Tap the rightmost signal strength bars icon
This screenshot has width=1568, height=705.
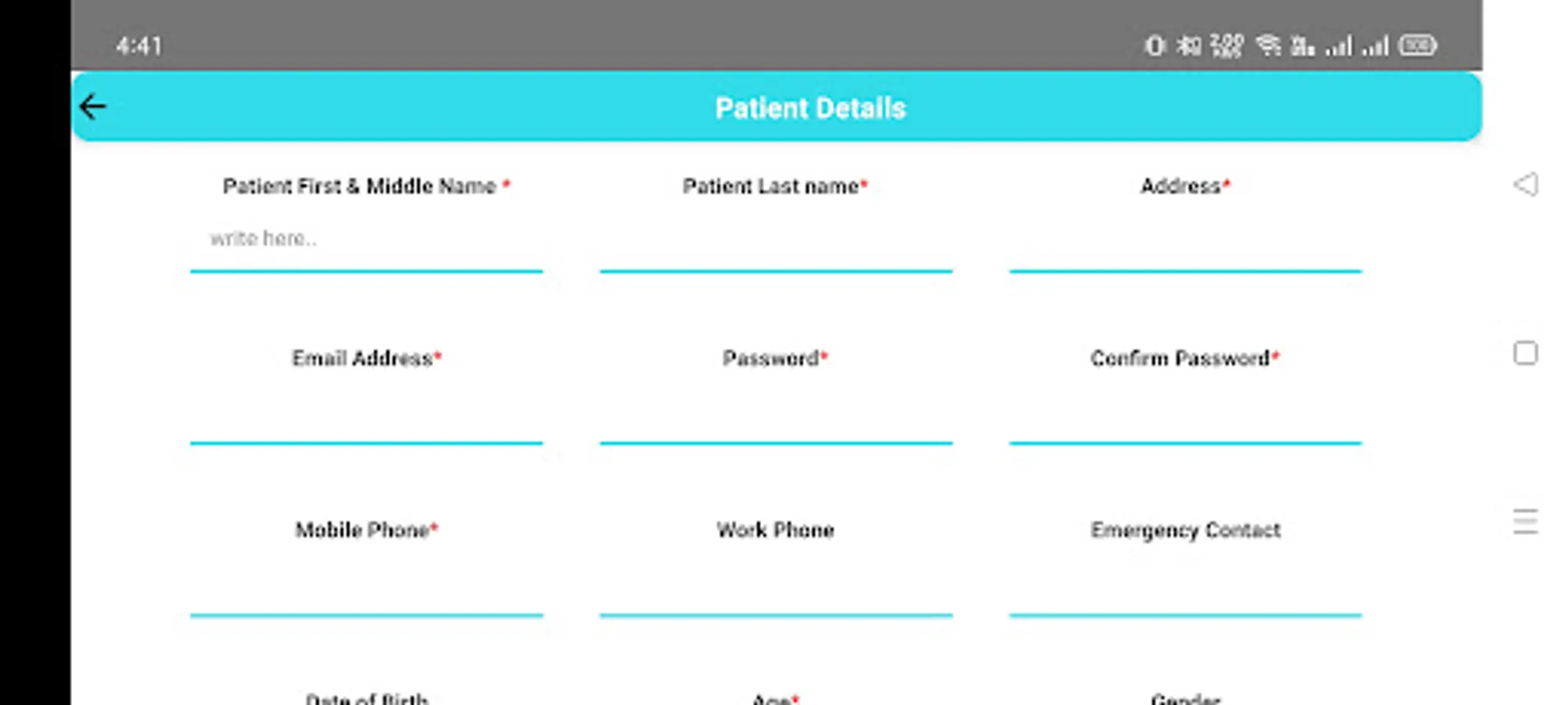pyautogui.click(x=1375, y=46)
